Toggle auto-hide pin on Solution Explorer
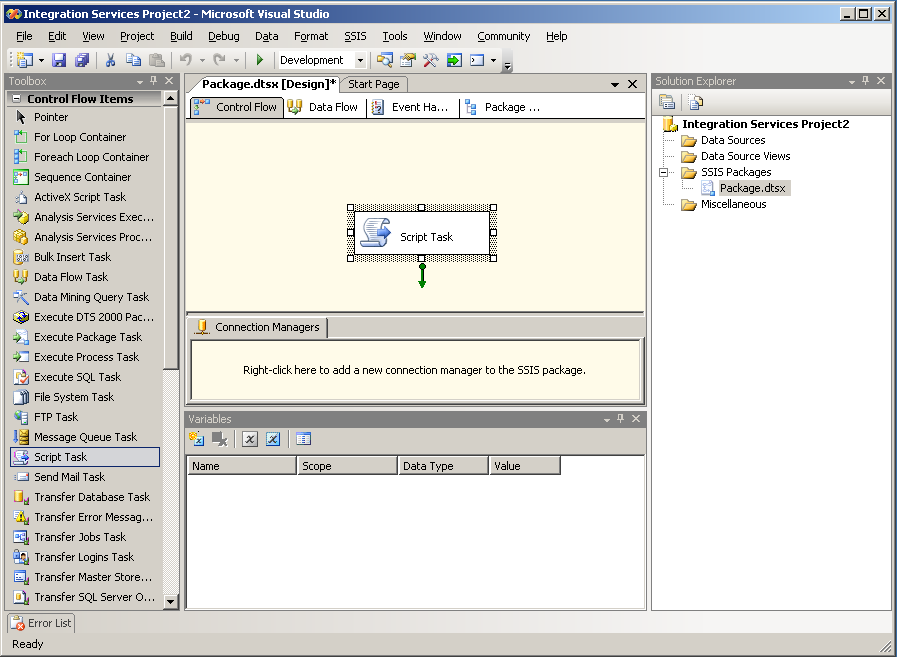The image size is (897, 657). [866, 81]
